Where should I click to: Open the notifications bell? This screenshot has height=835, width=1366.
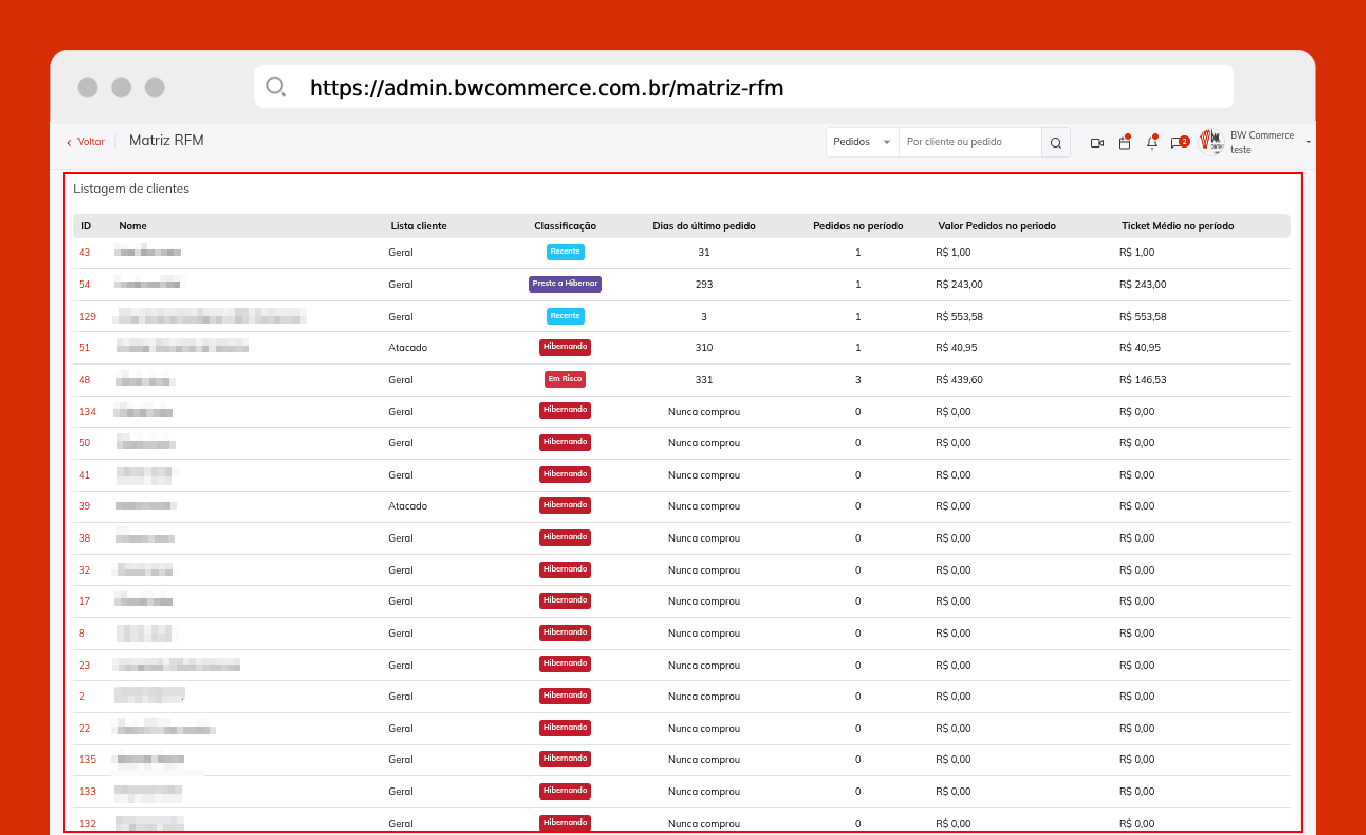click(1151, 143)
